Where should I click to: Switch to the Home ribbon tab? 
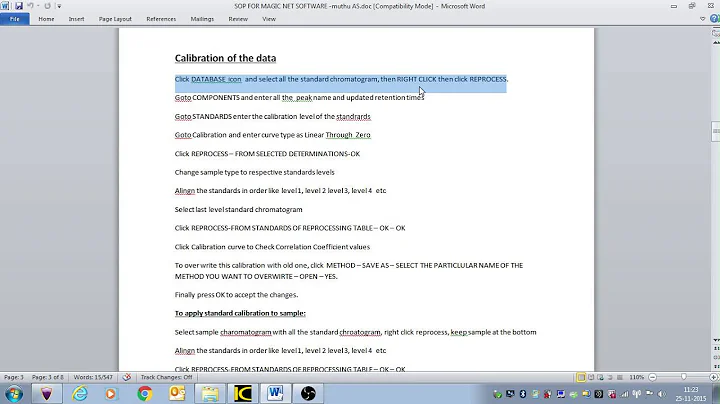pos(46,19)
